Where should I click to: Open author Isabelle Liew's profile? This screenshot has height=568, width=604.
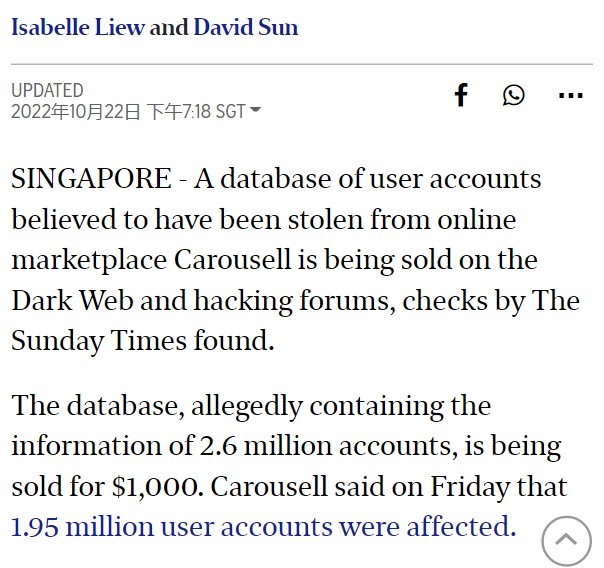tap(78, 27)
